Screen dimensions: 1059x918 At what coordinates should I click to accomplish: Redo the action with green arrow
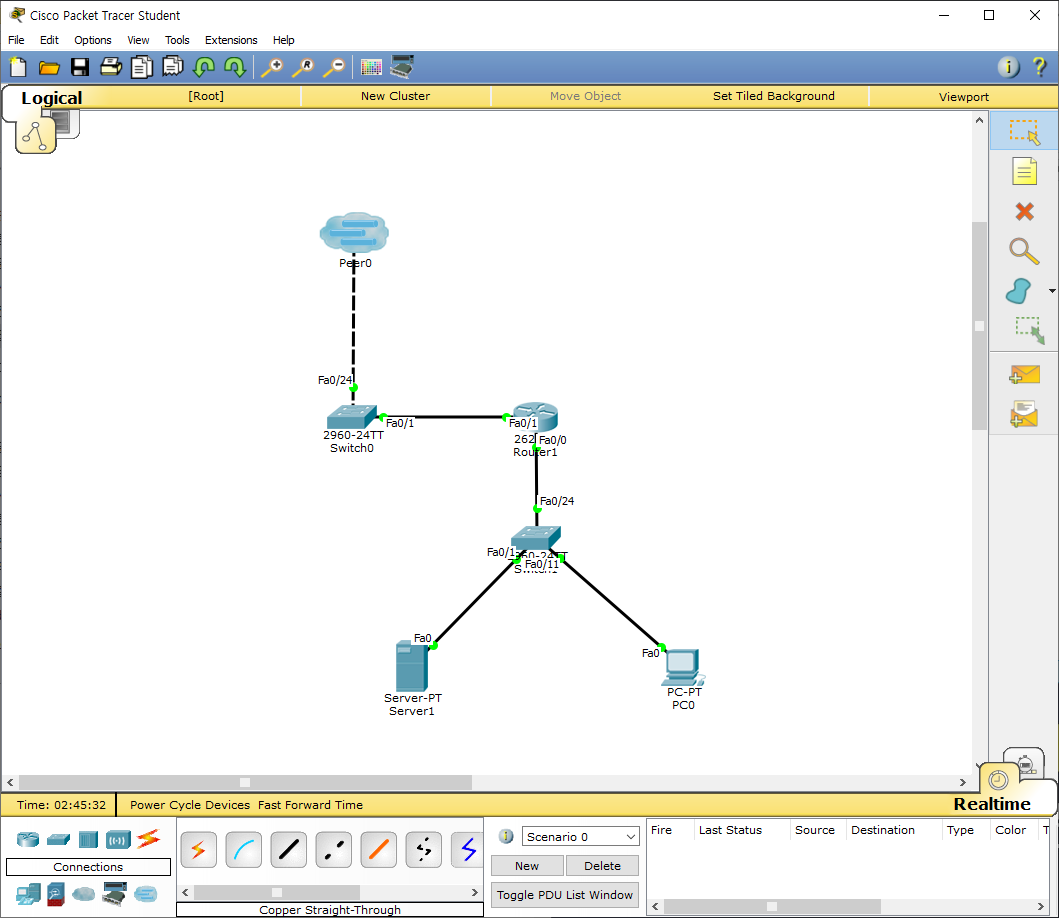235,67
